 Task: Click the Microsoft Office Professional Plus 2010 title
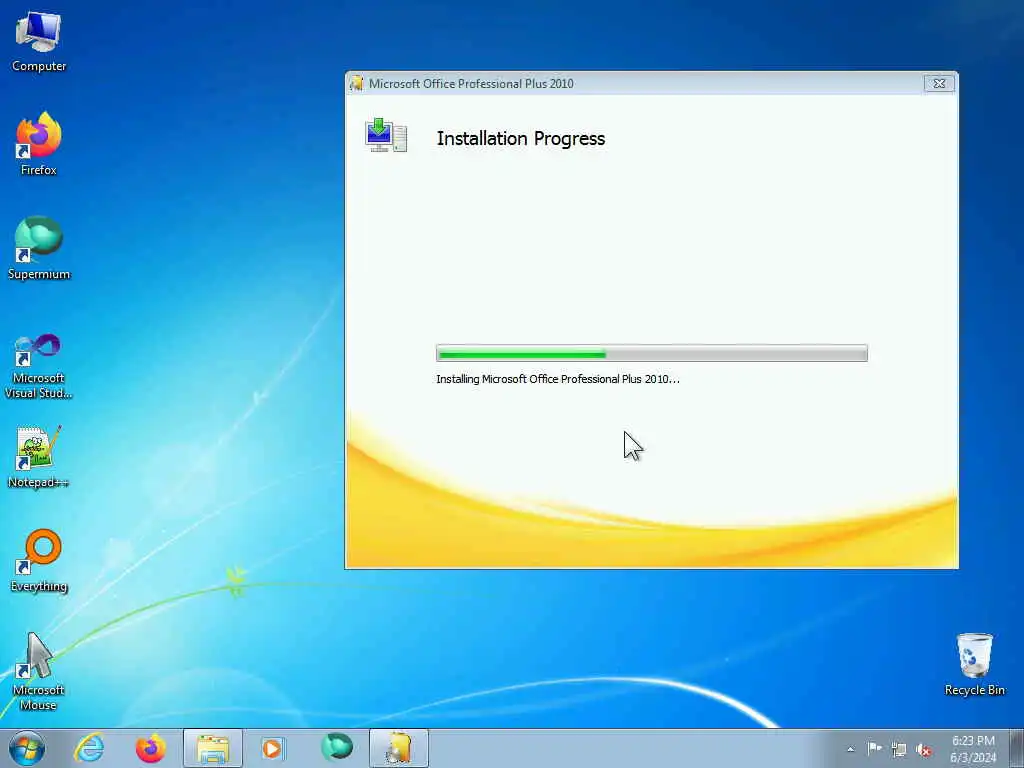[x=471, y=84]
